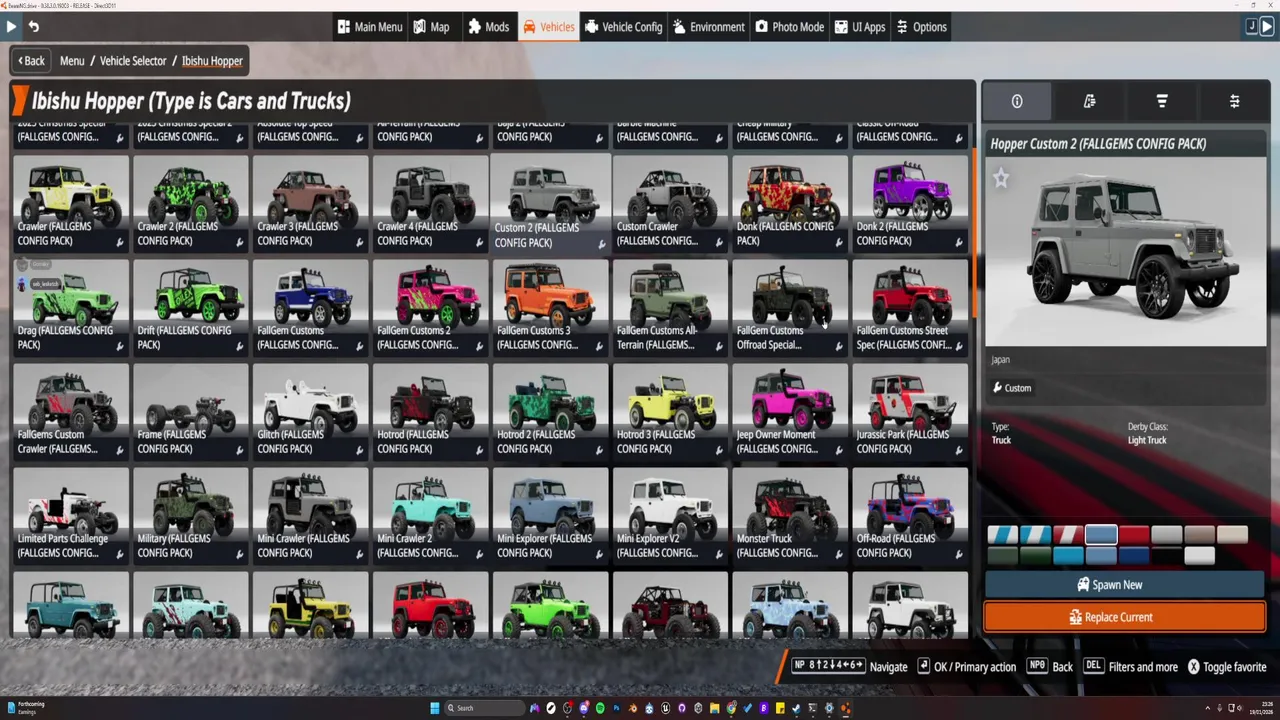Select the Military configuration tile
This screenshot has width=1280, height=720.
(190, 515)
